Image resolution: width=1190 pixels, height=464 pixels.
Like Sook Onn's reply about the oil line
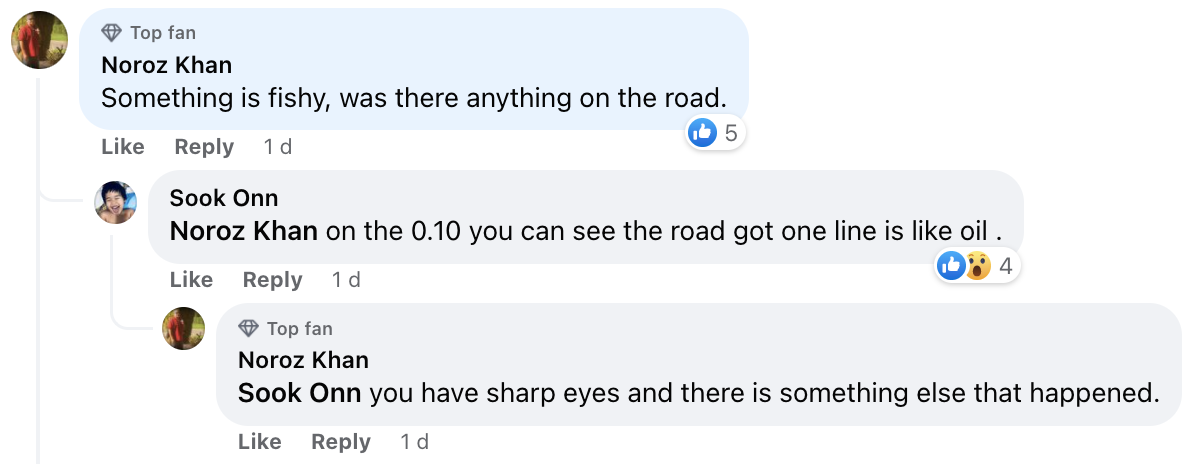[191, 280]
